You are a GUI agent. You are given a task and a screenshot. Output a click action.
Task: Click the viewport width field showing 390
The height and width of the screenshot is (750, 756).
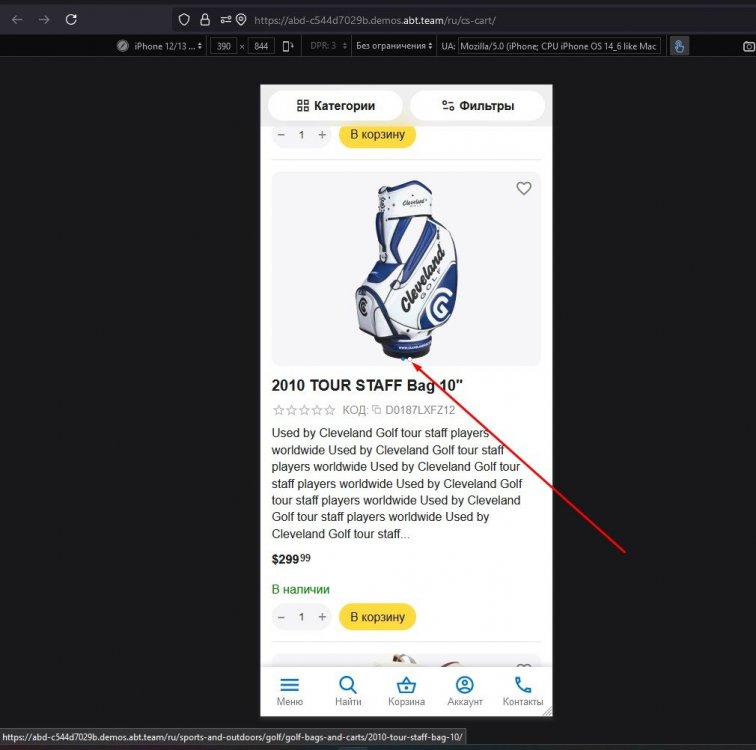(224, 46)
